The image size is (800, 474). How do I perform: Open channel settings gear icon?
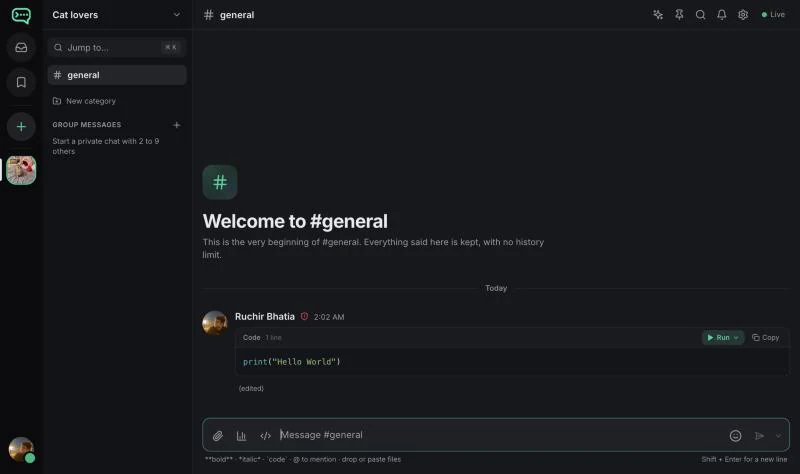pyautogui.click(x=743, y=15)
